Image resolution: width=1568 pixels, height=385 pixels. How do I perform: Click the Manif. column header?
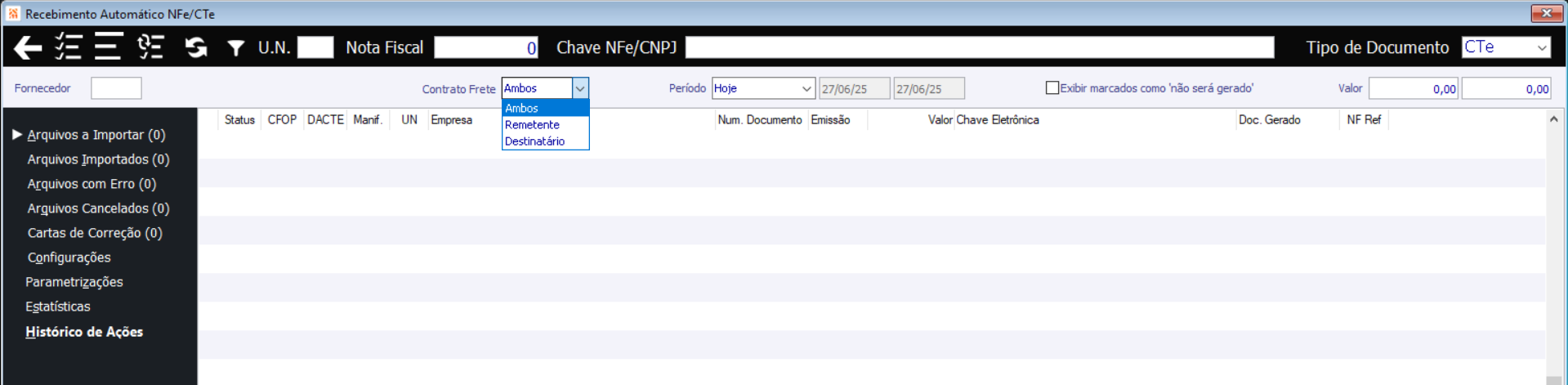pos(368,119)
